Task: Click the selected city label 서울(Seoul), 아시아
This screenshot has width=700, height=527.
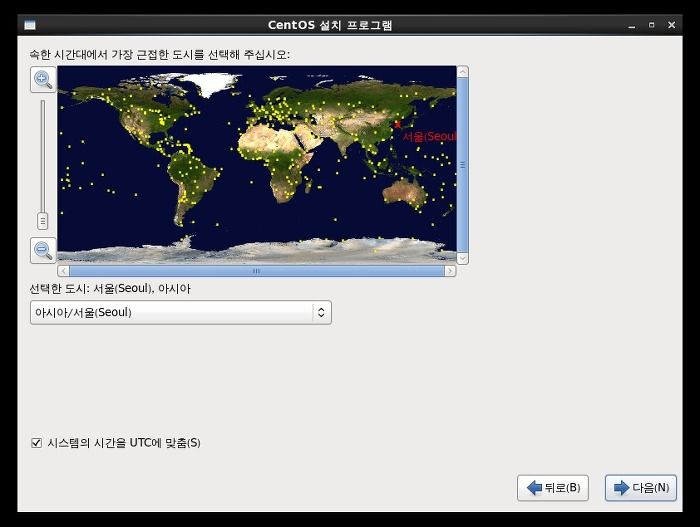Action: click(142, 289)
